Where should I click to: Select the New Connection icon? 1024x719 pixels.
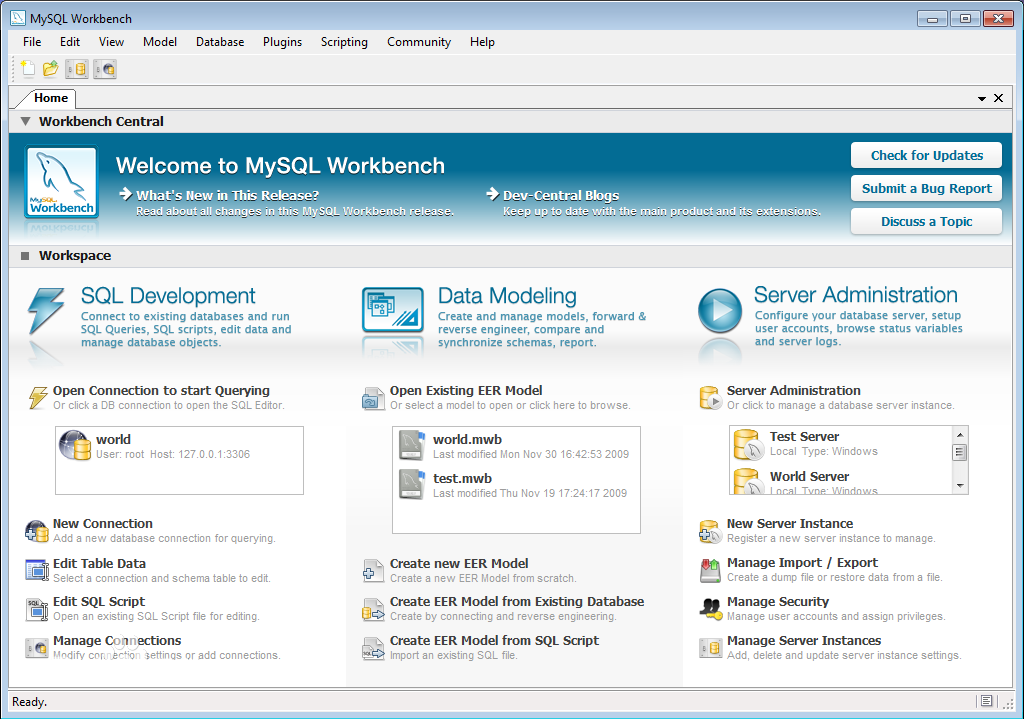pos(37,530)
